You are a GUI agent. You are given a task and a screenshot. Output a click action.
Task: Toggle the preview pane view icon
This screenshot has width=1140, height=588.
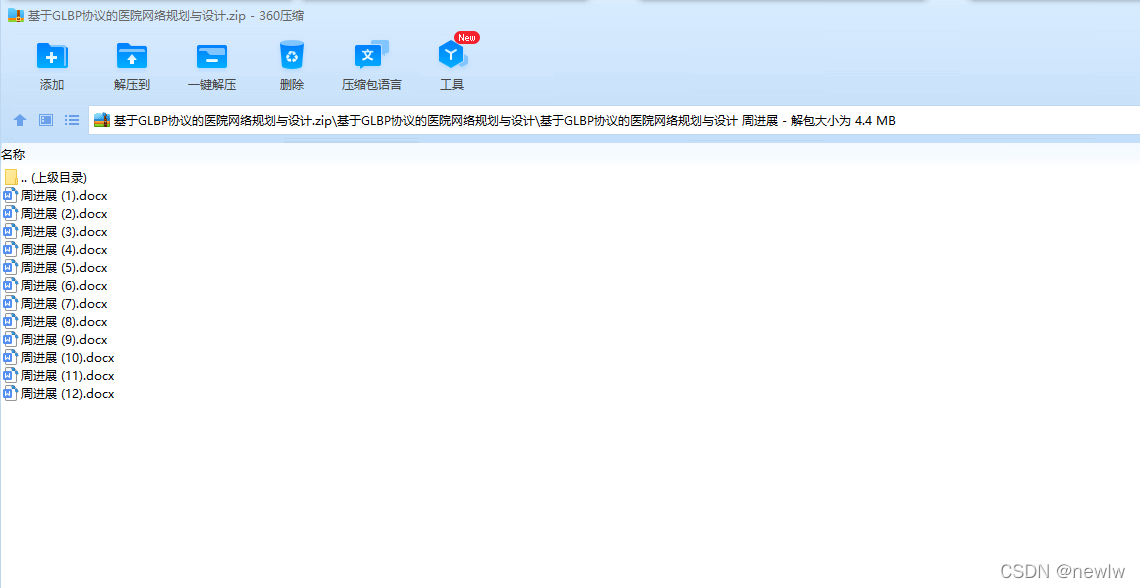(45, 120)
